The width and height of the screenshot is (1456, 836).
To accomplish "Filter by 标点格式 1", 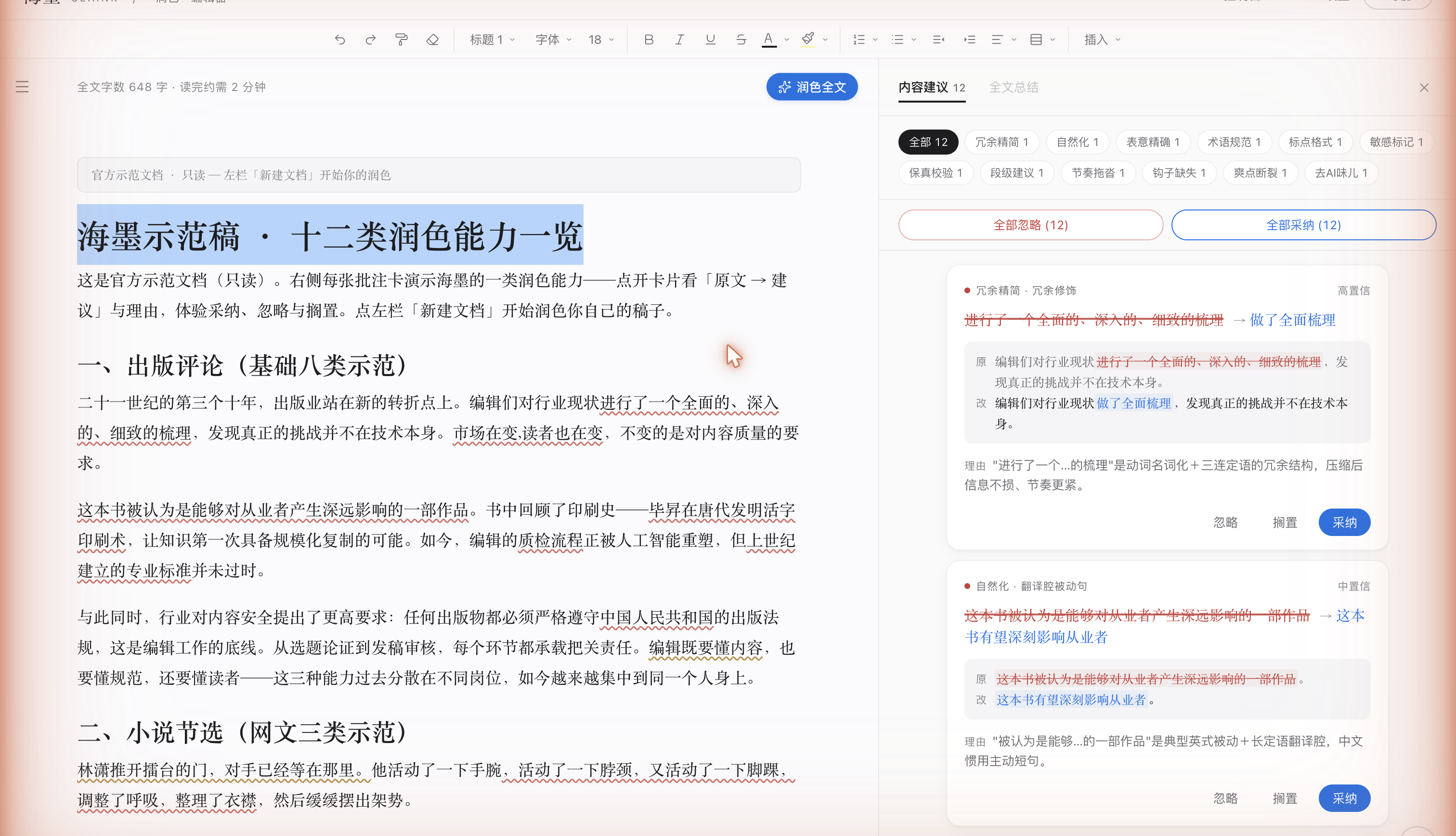I will tap(1315, 142).
